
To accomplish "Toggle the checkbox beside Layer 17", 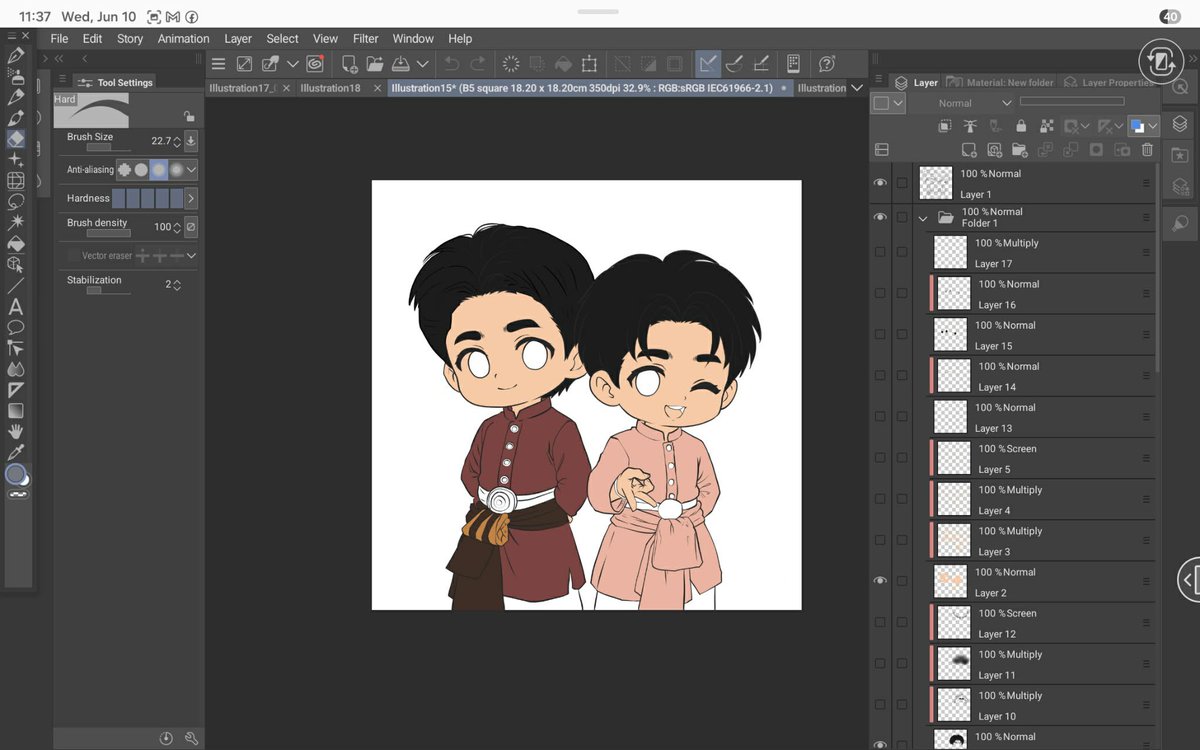I will pos(902,252).
